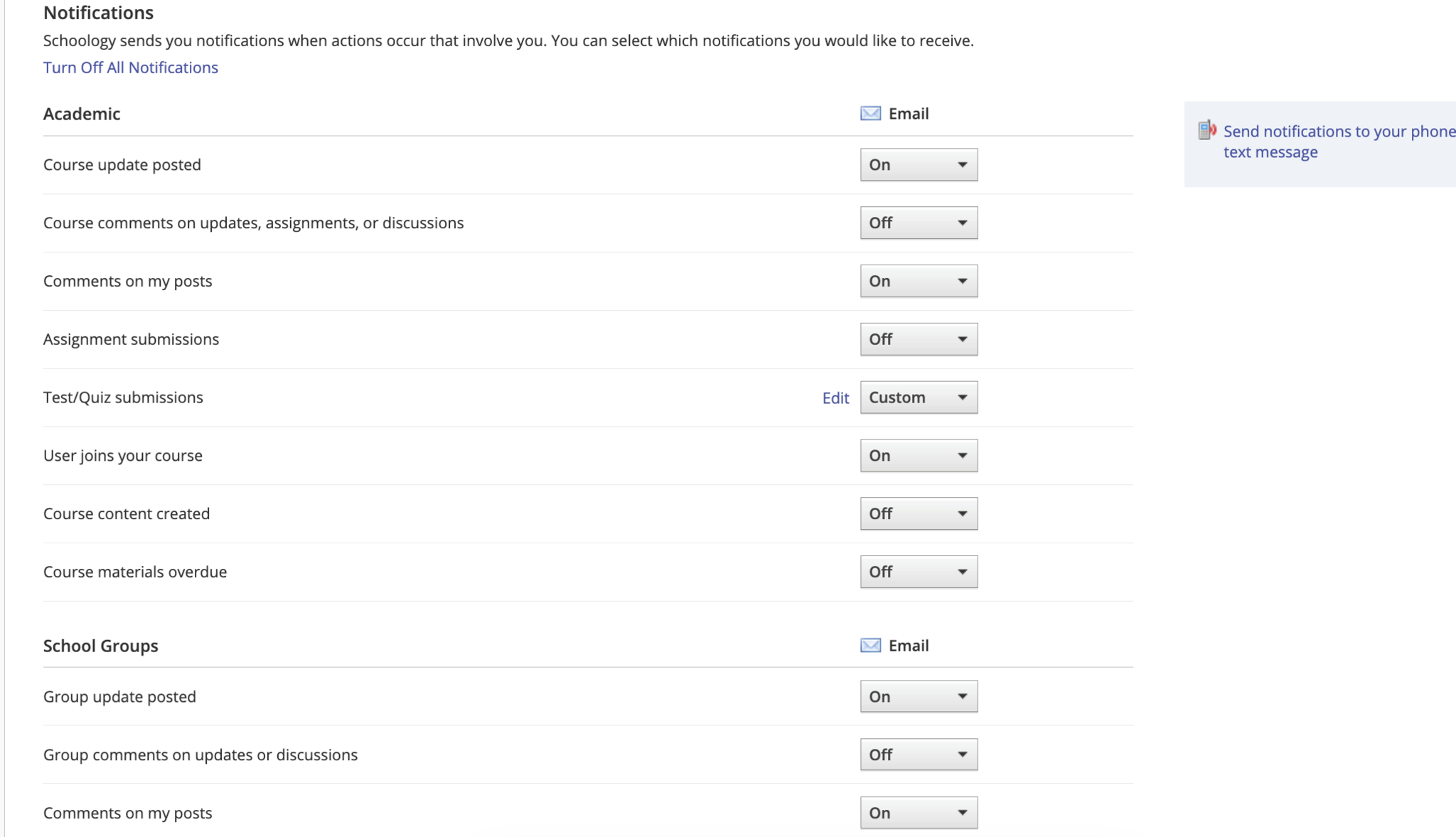Toggle Course materials overdue notification dropdown
The image size is (1456, 837).
[x=919, y=572]
